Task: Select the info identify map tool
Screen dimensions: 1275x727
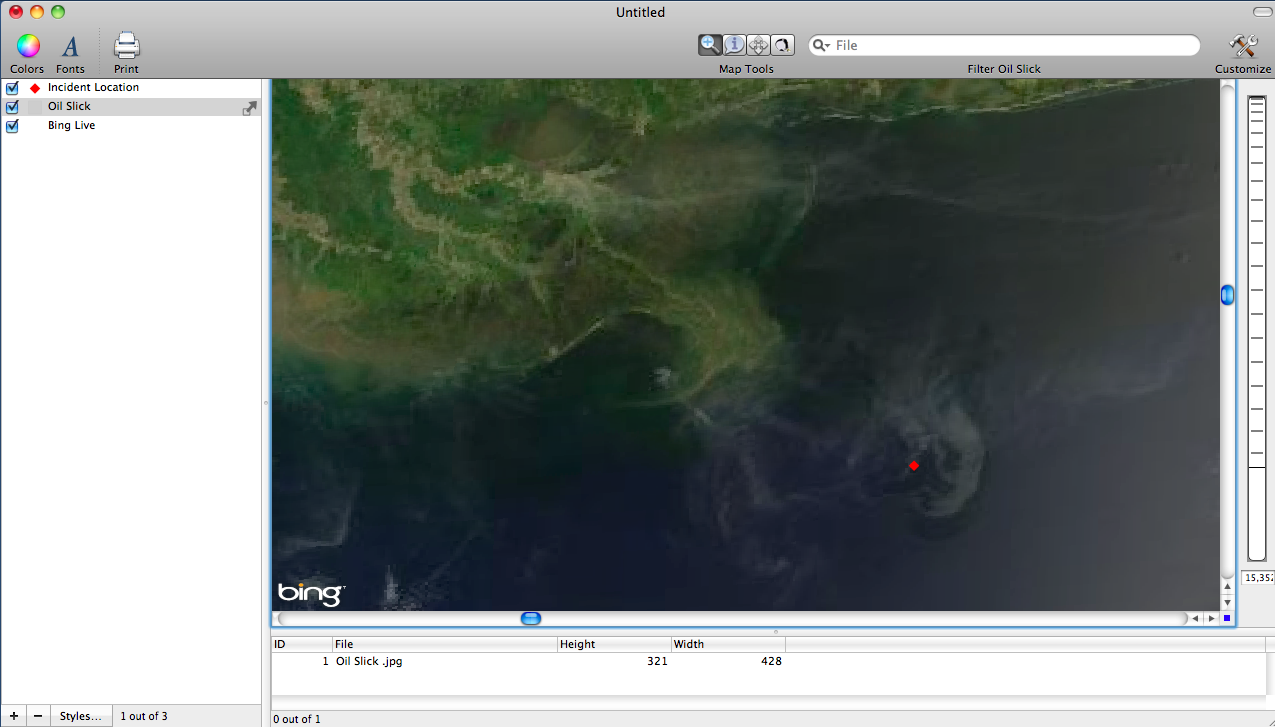Action: click(734, 45)
